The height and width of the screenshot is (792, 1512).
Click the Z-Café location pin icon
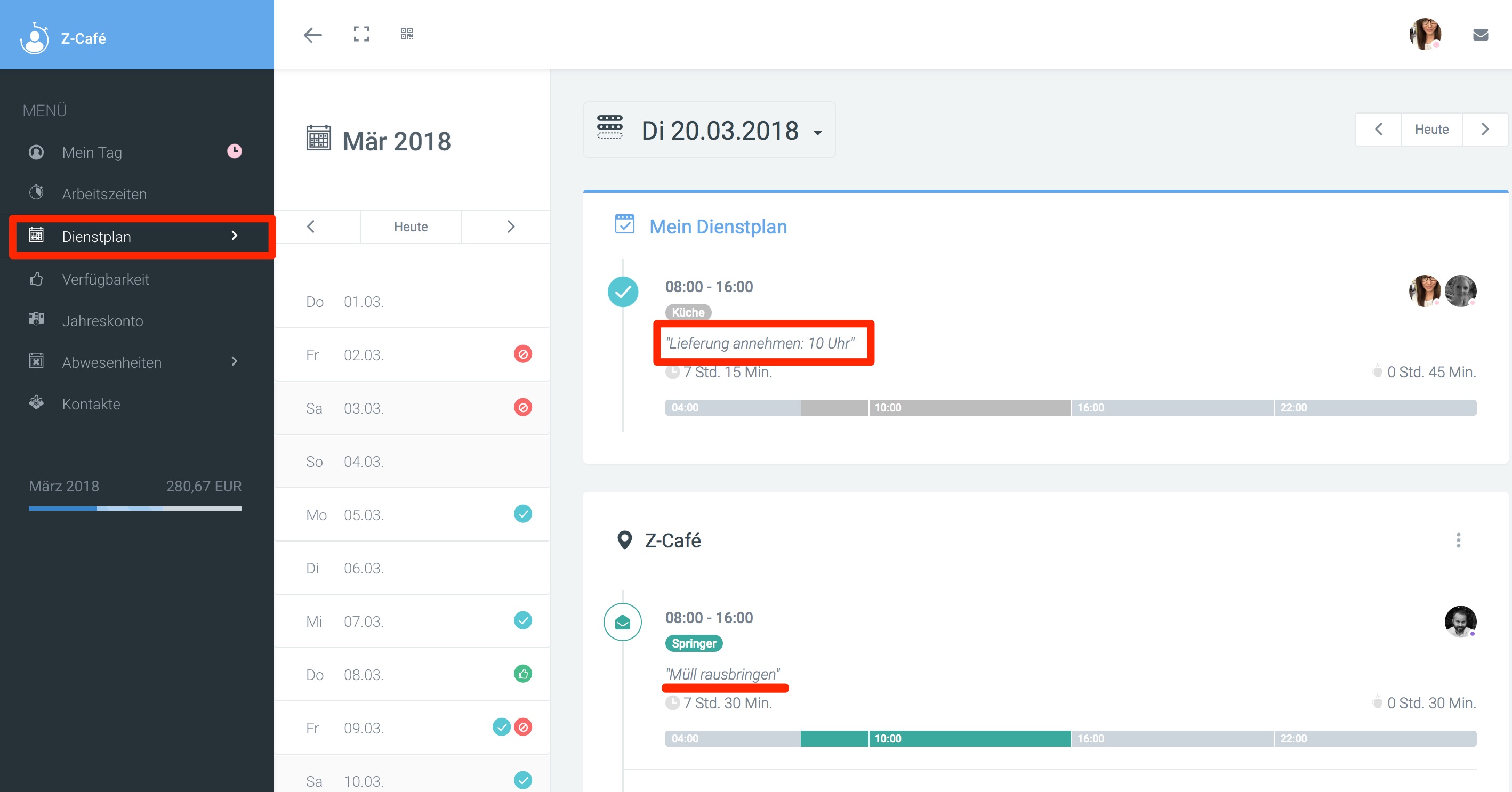(624, 540)
